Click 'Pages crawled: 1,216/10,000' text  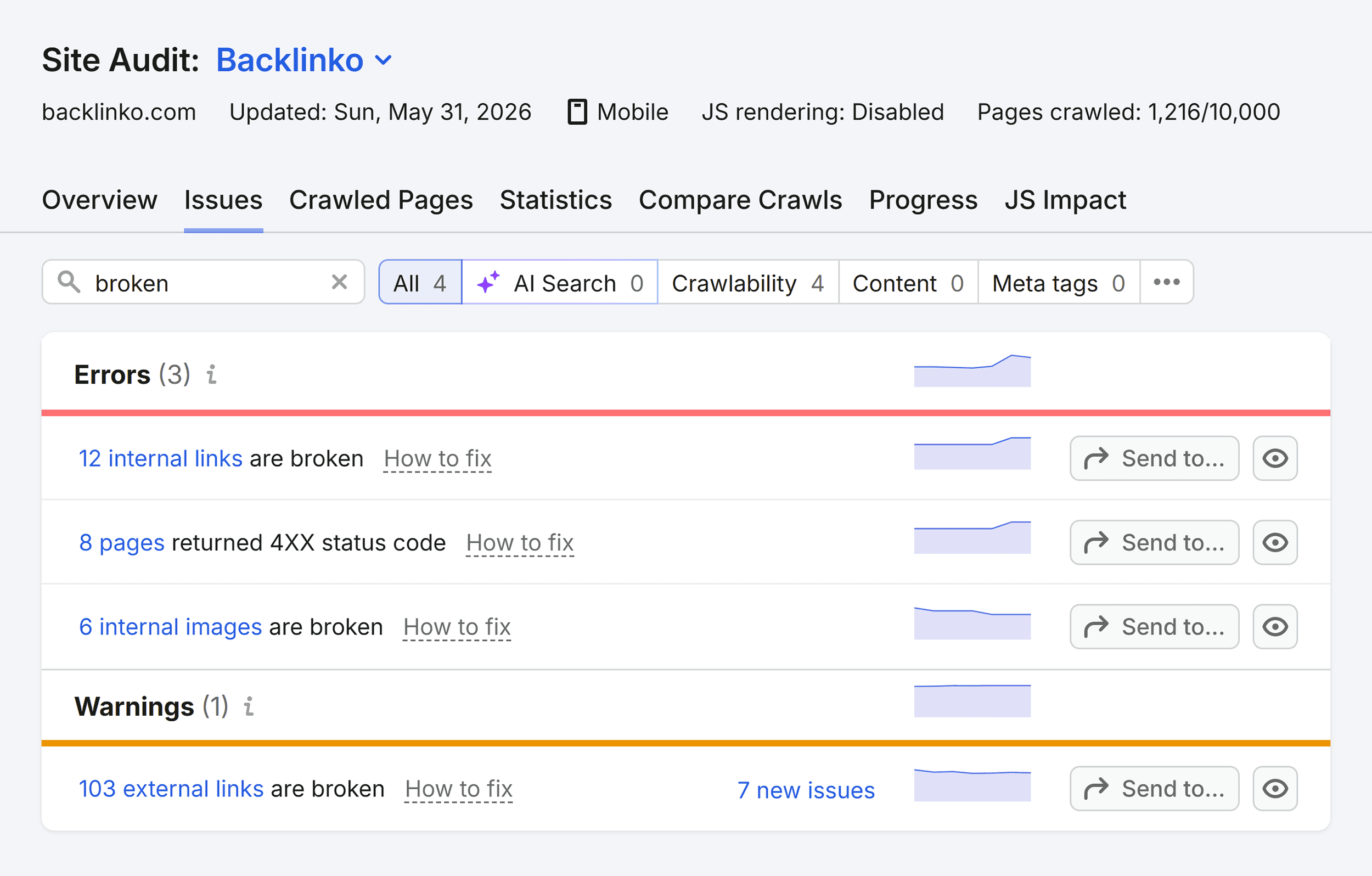pos(1129,112)
